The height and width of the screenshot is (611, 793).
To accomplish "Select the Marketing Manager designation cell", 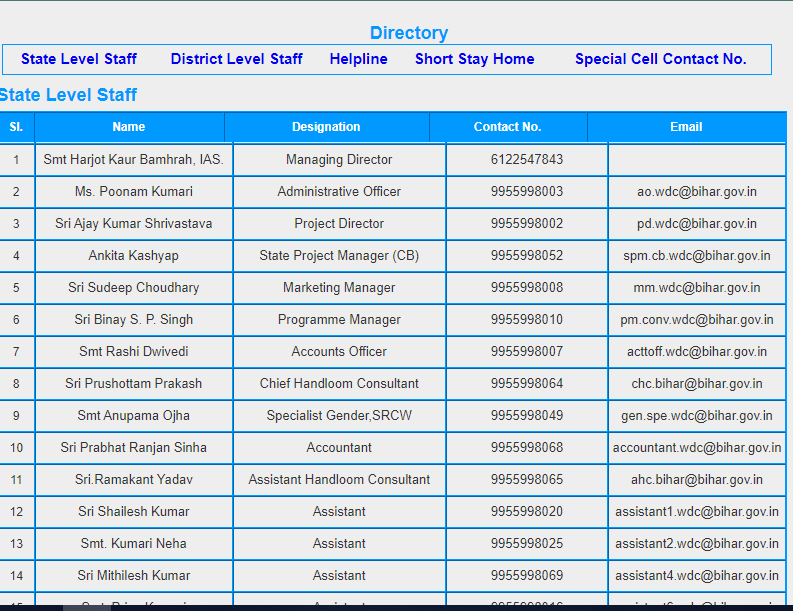I will coord(339,288).
